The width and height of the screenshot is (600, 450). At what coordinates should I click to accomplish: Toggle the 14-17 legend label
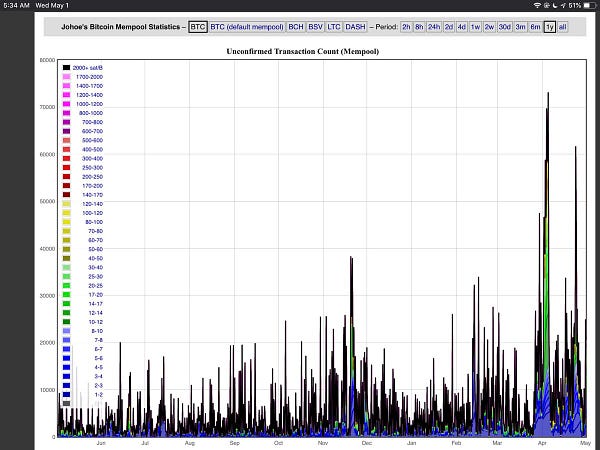[95, 304]
